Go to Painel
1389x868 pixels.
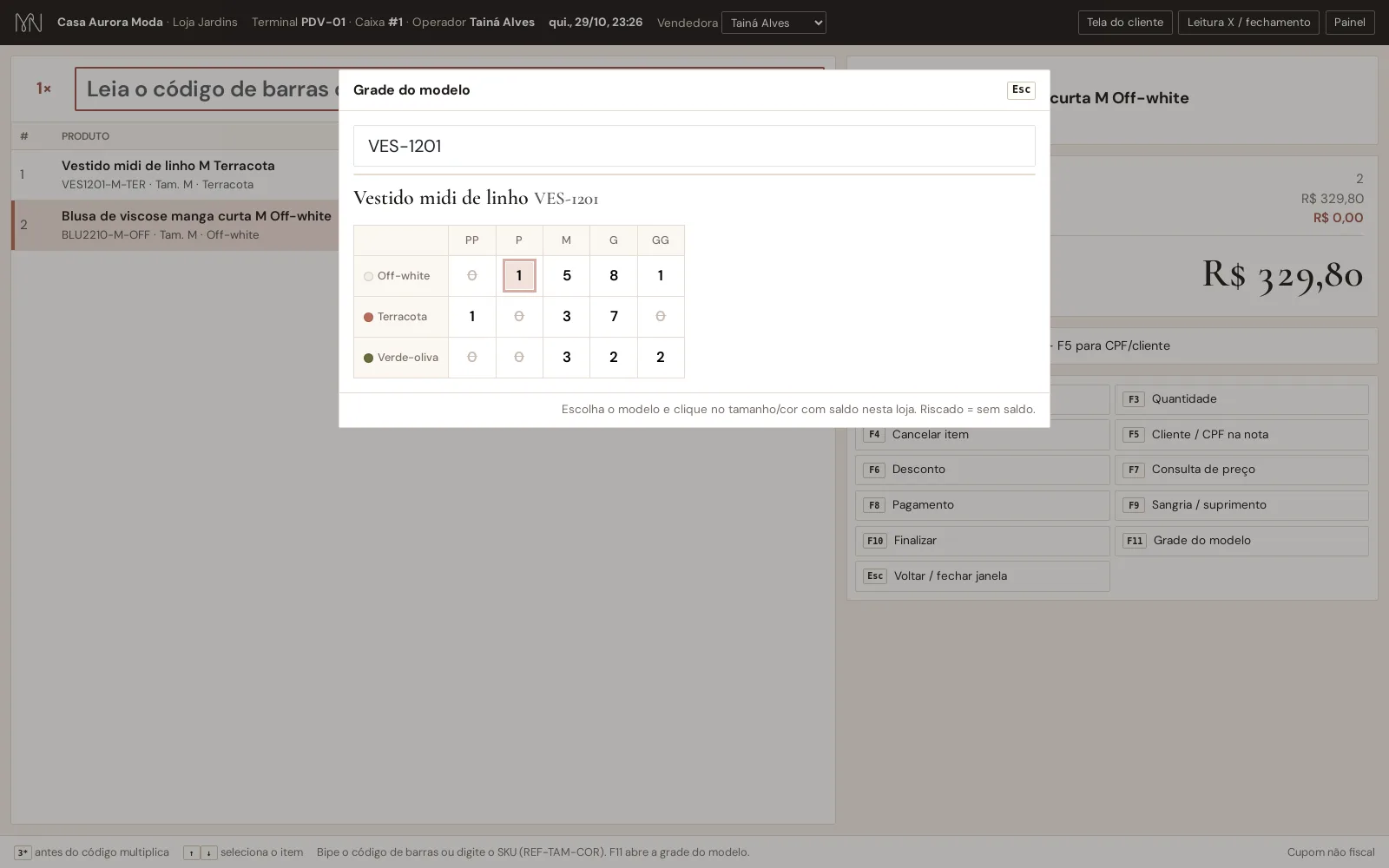click(1349, 23)
